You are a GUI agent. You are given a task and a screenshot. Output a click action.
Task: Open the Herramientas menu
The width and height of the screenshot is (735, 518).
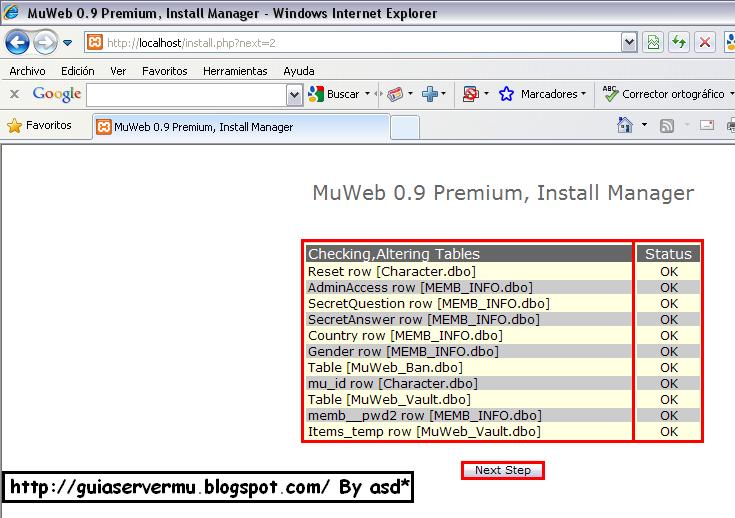coord(235,71)
